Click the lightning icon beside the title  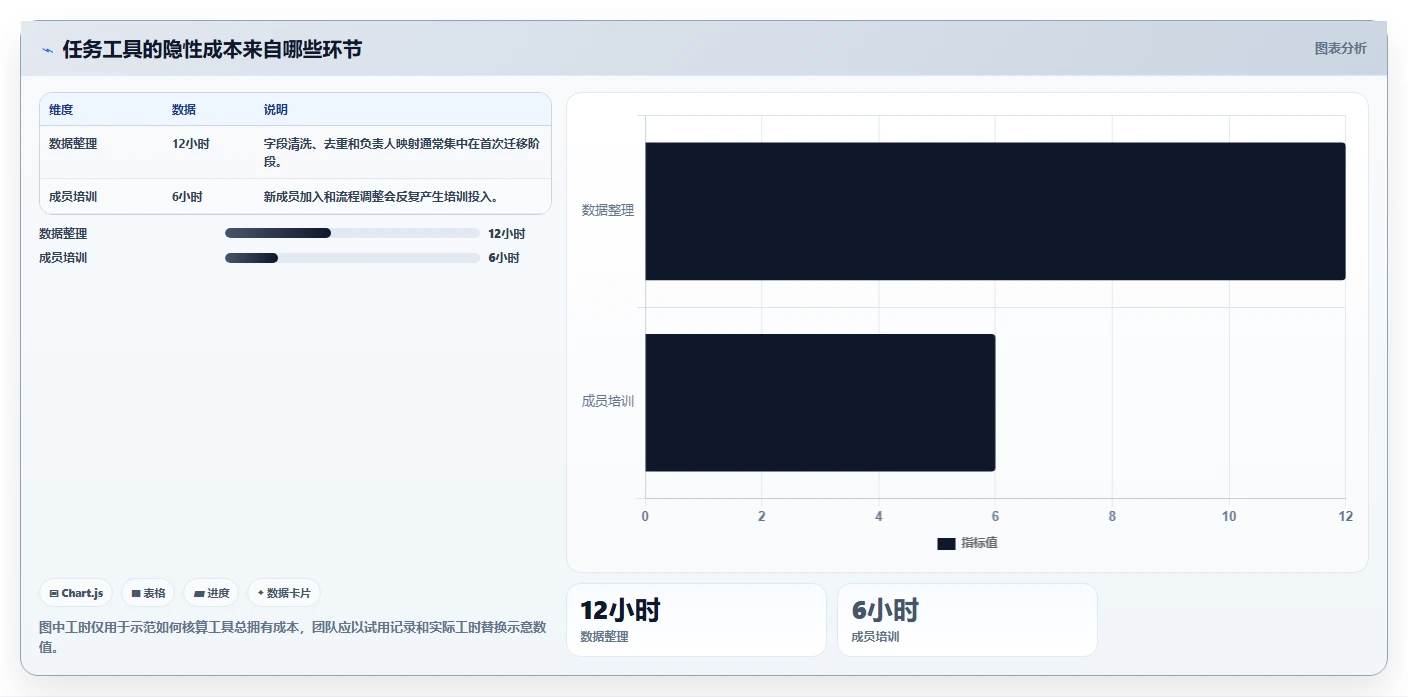click(x=47, y=50)
